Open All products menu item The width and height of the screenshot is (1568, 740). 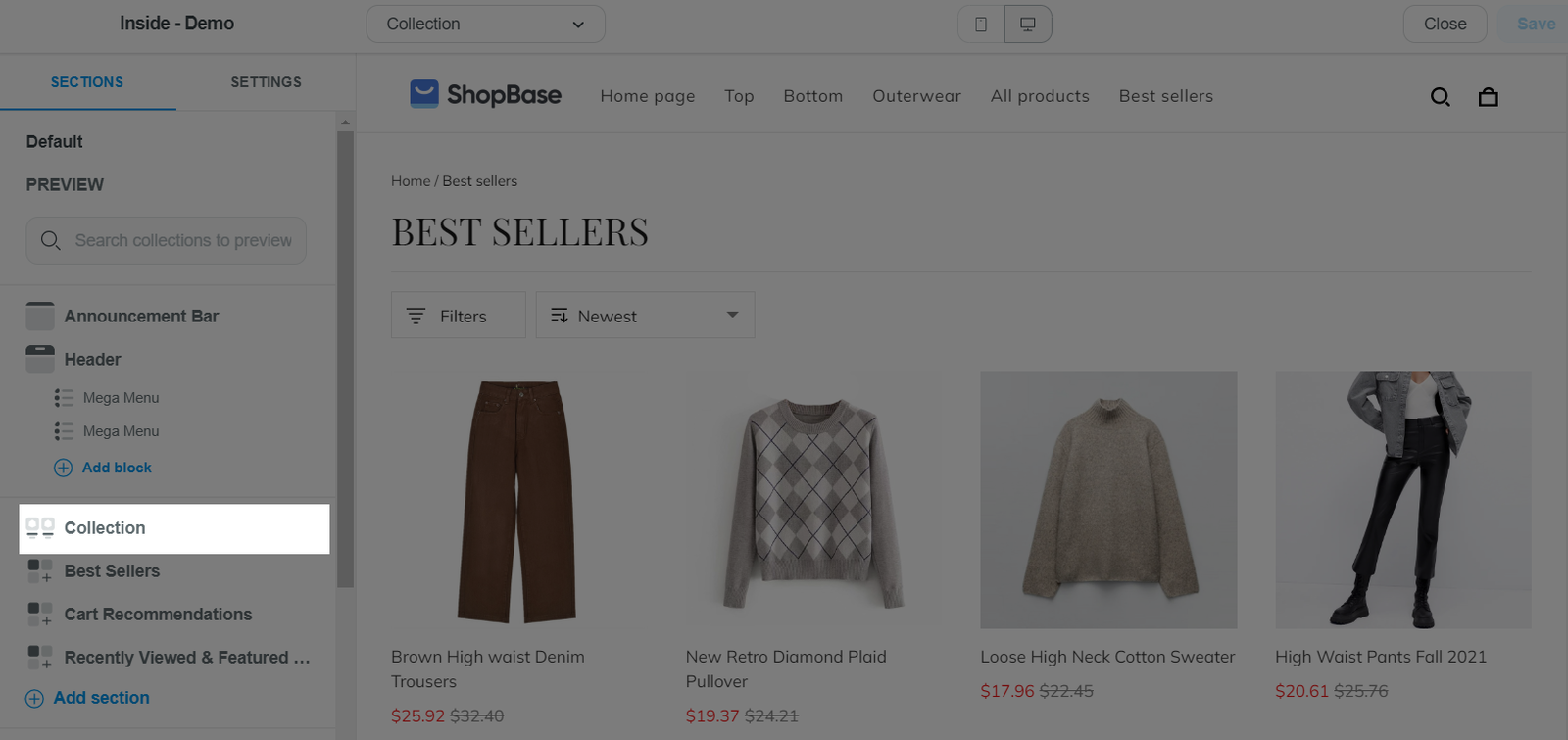1040,96
